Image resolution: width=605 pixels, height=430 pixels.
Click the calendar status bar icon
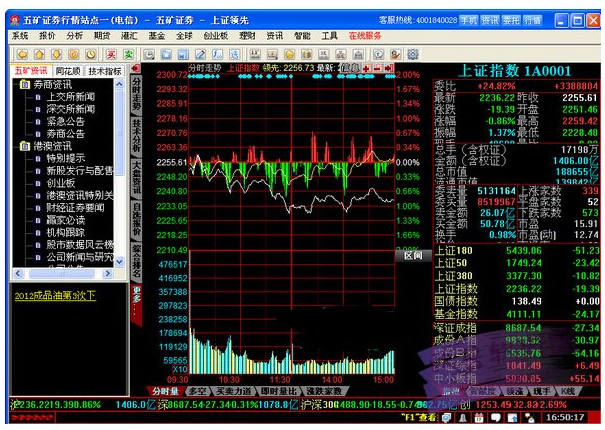click(479, 417)
